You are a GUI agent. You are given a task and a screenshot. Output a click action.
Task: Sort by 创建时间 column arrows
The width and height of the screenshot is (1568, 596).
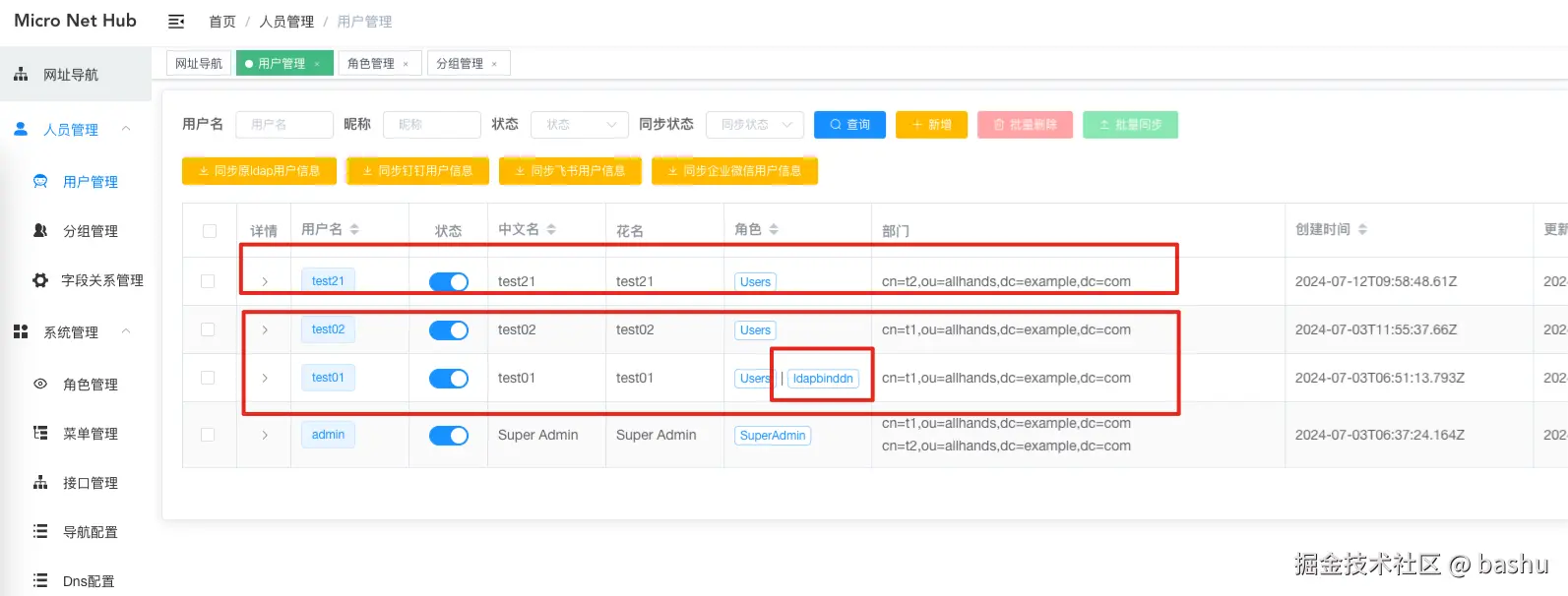pos(1362,229)
